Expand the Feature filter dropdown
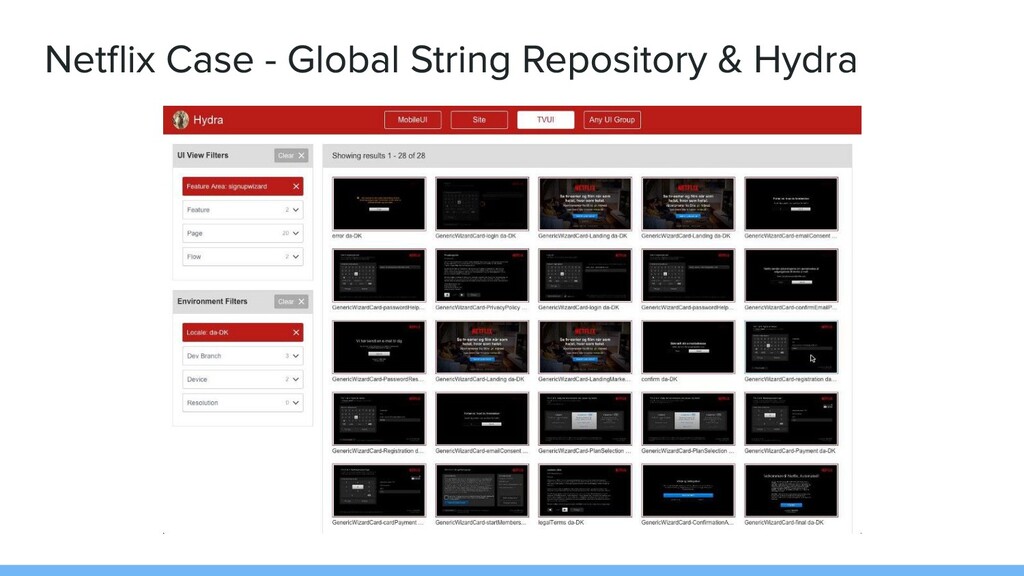The image size is (1024, 576). click(242, 210)
